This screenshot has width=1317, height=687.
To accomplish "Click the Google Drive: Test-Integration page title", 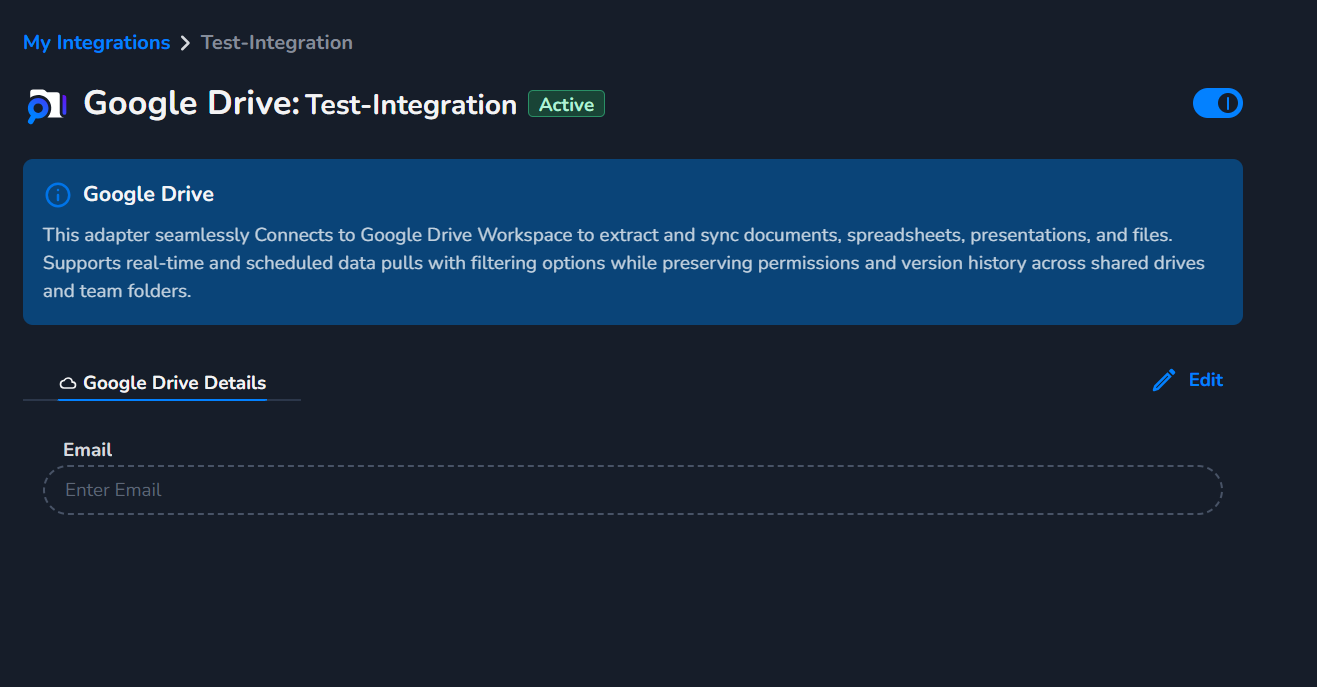I will pyautogui.click(x=300, y=103).
